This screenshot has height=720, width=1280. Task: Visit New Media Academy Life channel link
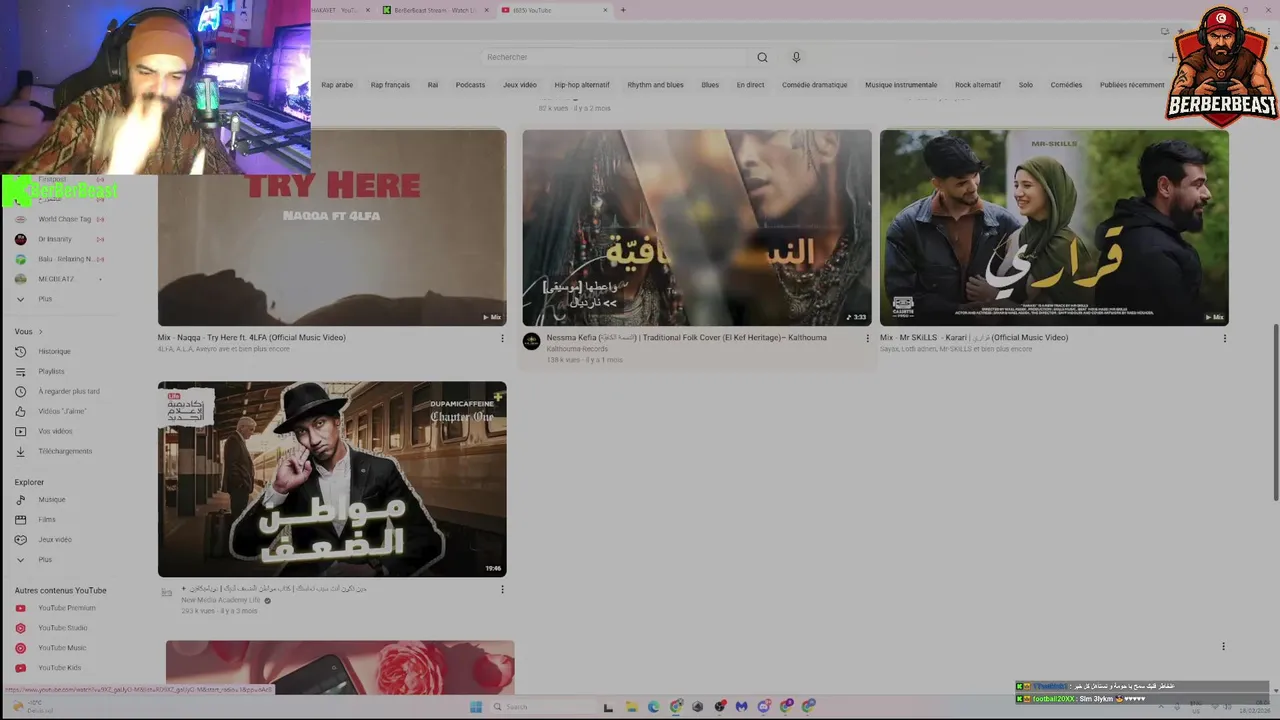[221, 600]
